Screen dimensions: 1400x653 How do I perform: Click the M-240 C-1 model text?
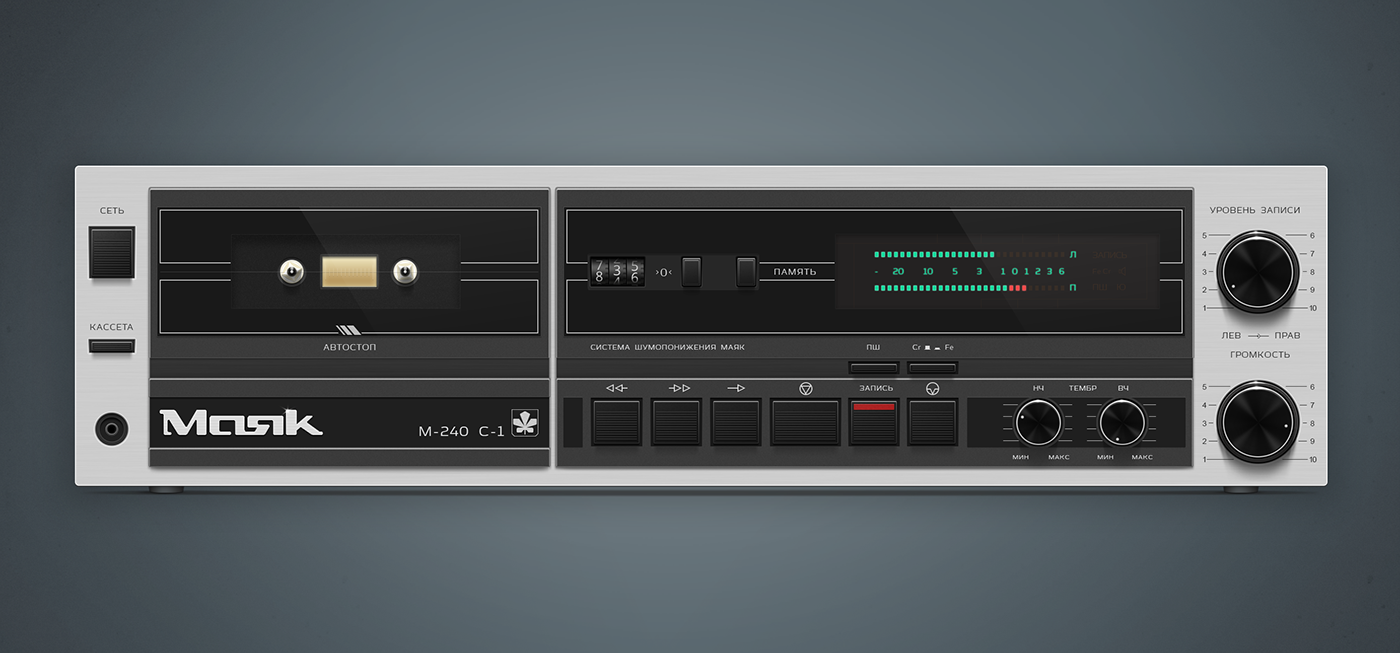click(x=461, y=432)
